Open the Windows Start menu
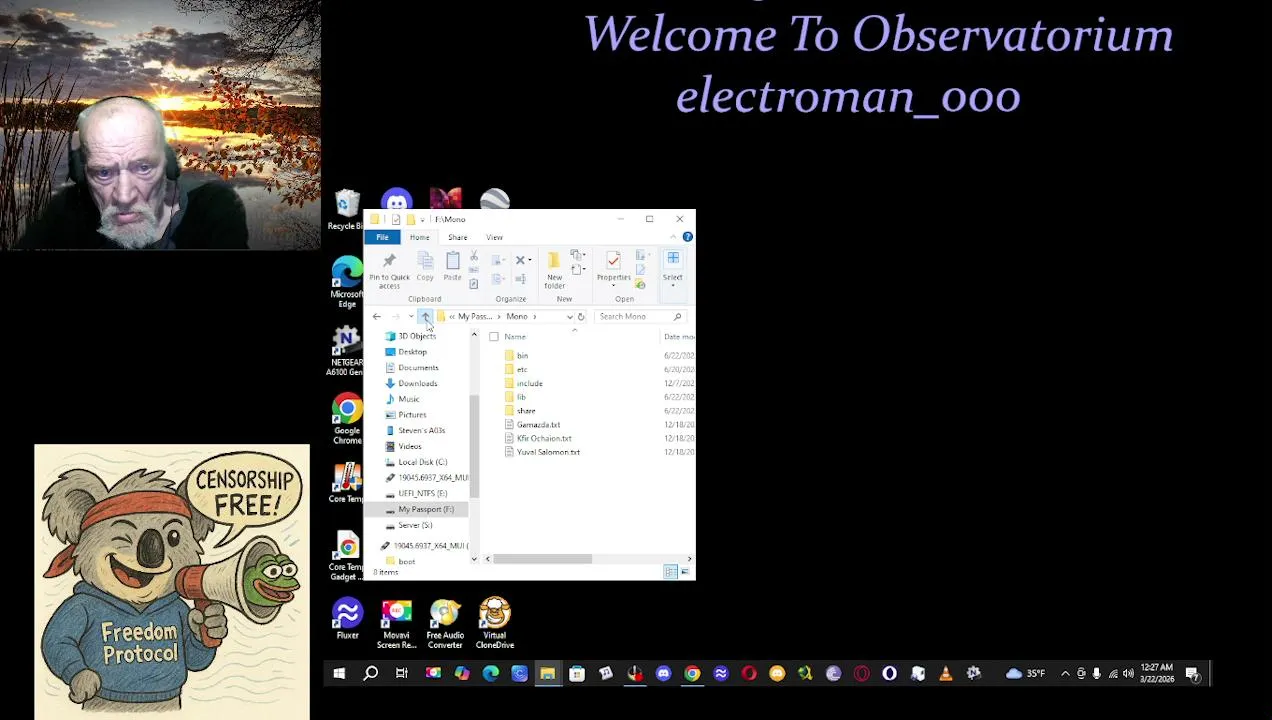 coord(339,674)
